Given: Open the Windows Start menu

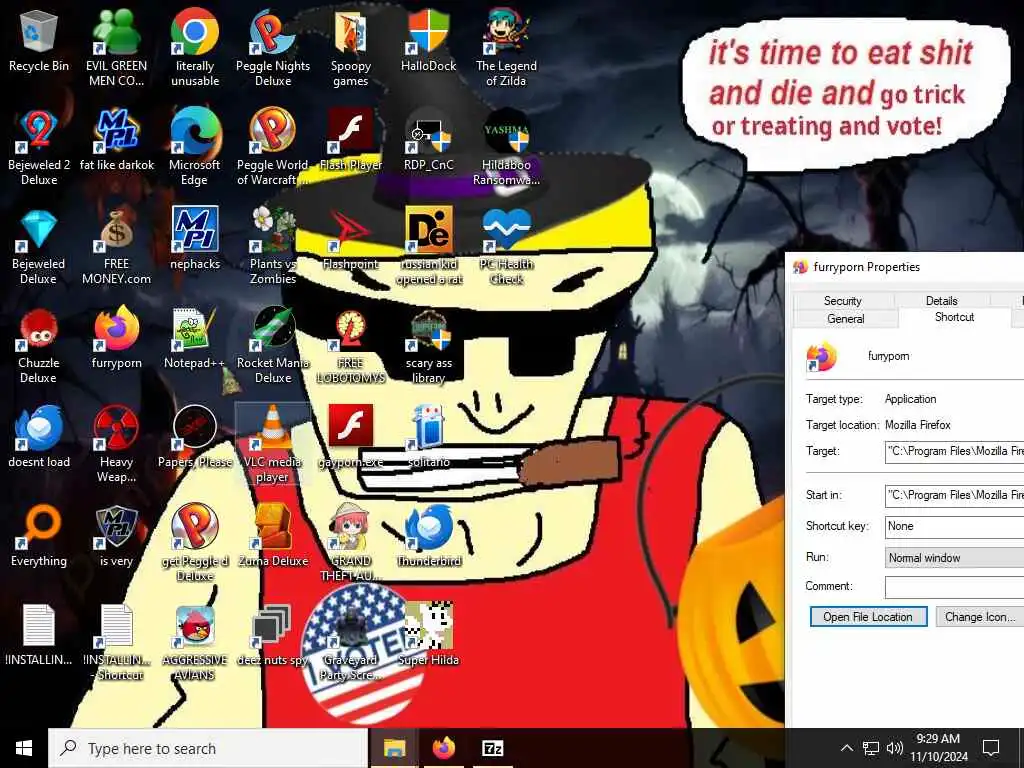Looking at the screenshot, I should (x=24, y=748).
